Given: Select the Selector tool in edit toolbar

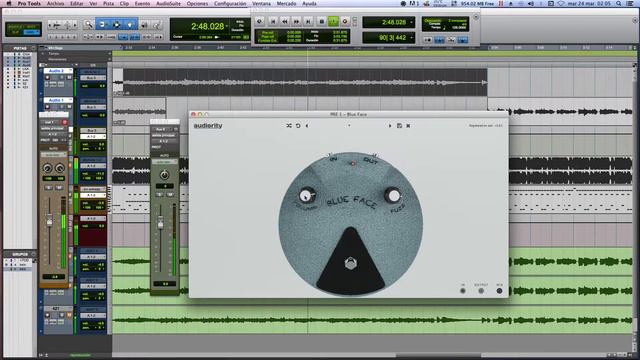Looking at the screenshot, I should click(116, 25).
